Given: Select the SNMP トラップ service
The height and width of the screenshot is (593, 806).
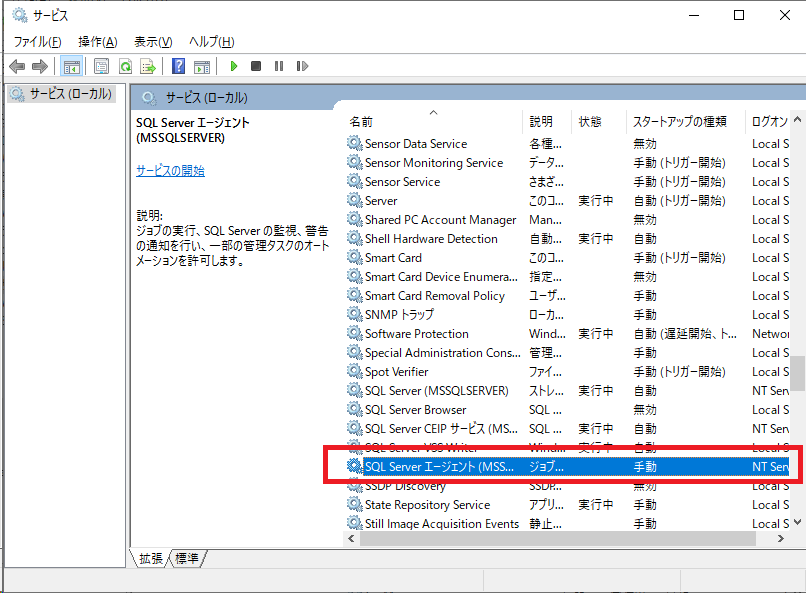Looking at the screenshot, I should 567,315.
